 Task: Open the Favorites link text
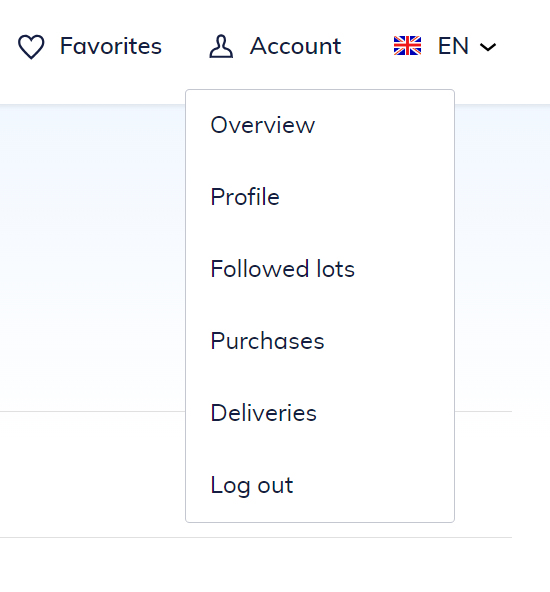pos(111,46)
